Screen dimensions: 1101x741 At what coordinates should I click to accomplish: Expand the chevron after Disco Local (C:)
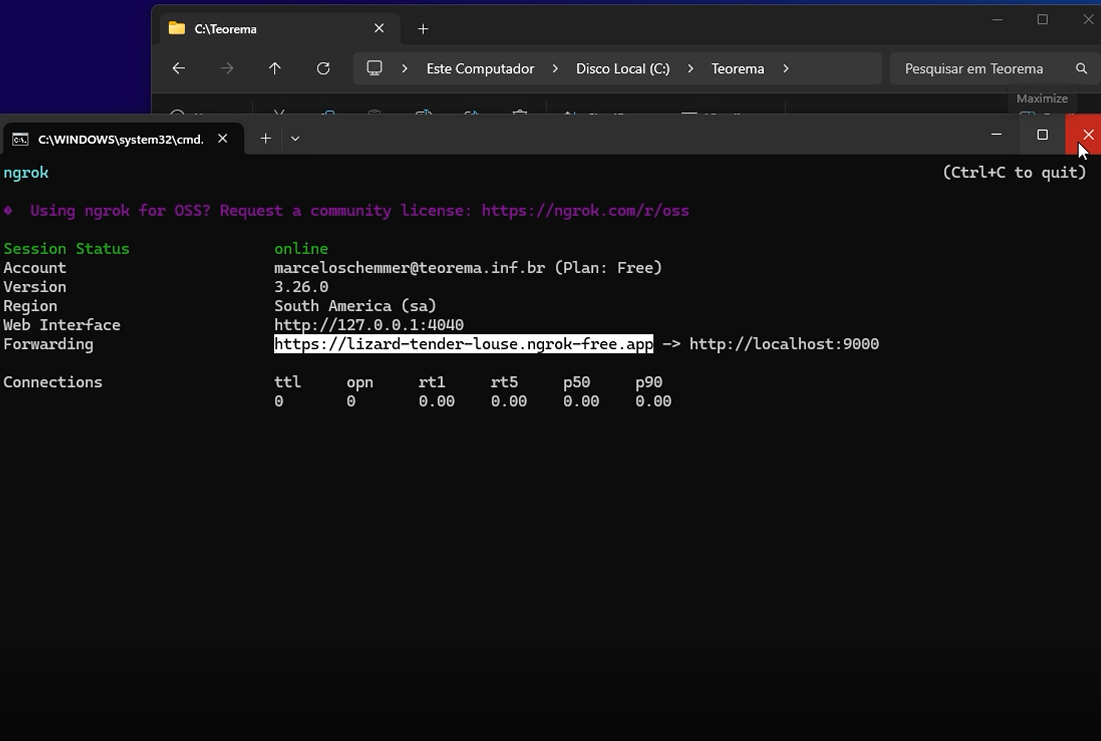point(690,68)
